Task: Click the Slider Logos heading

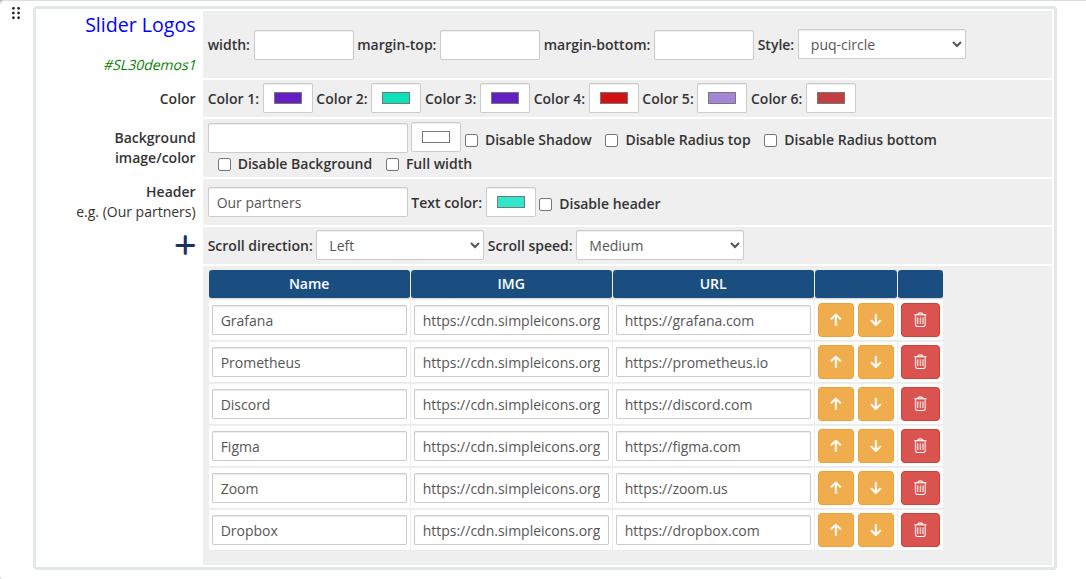Action: point(140,25)
